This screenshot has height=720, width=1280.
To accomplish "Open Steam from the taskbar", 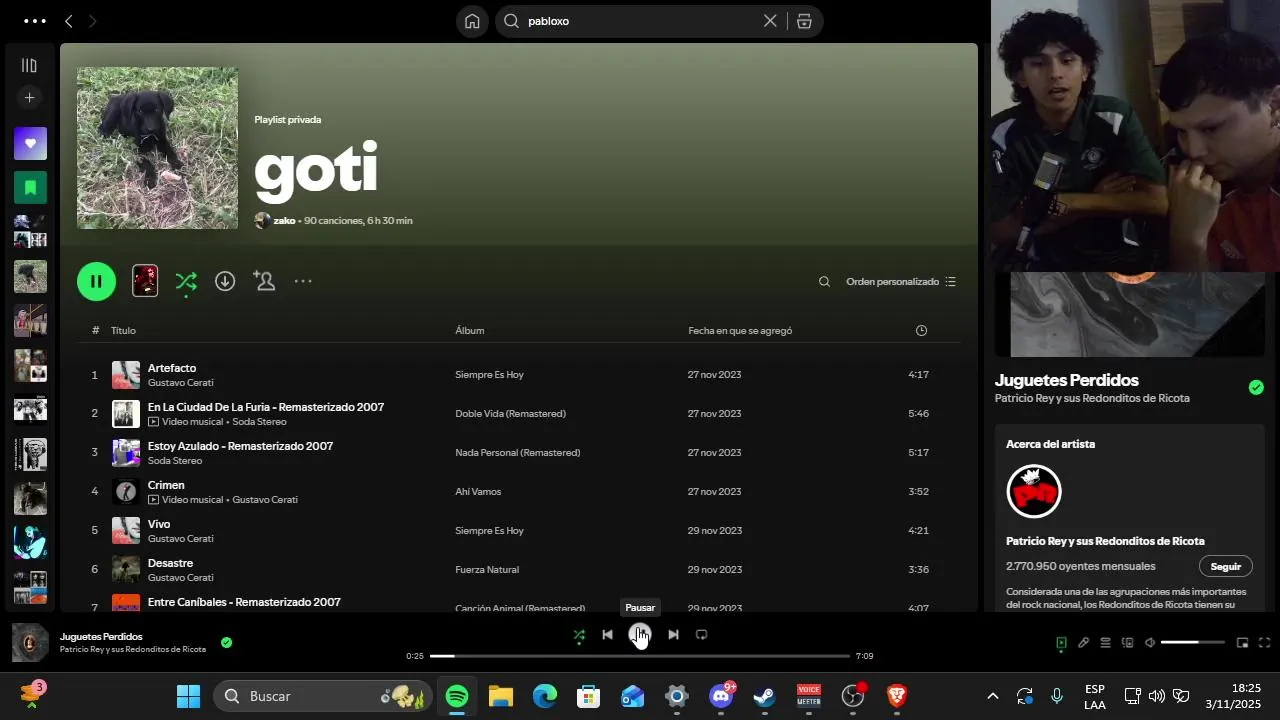I will pos(765,696).
